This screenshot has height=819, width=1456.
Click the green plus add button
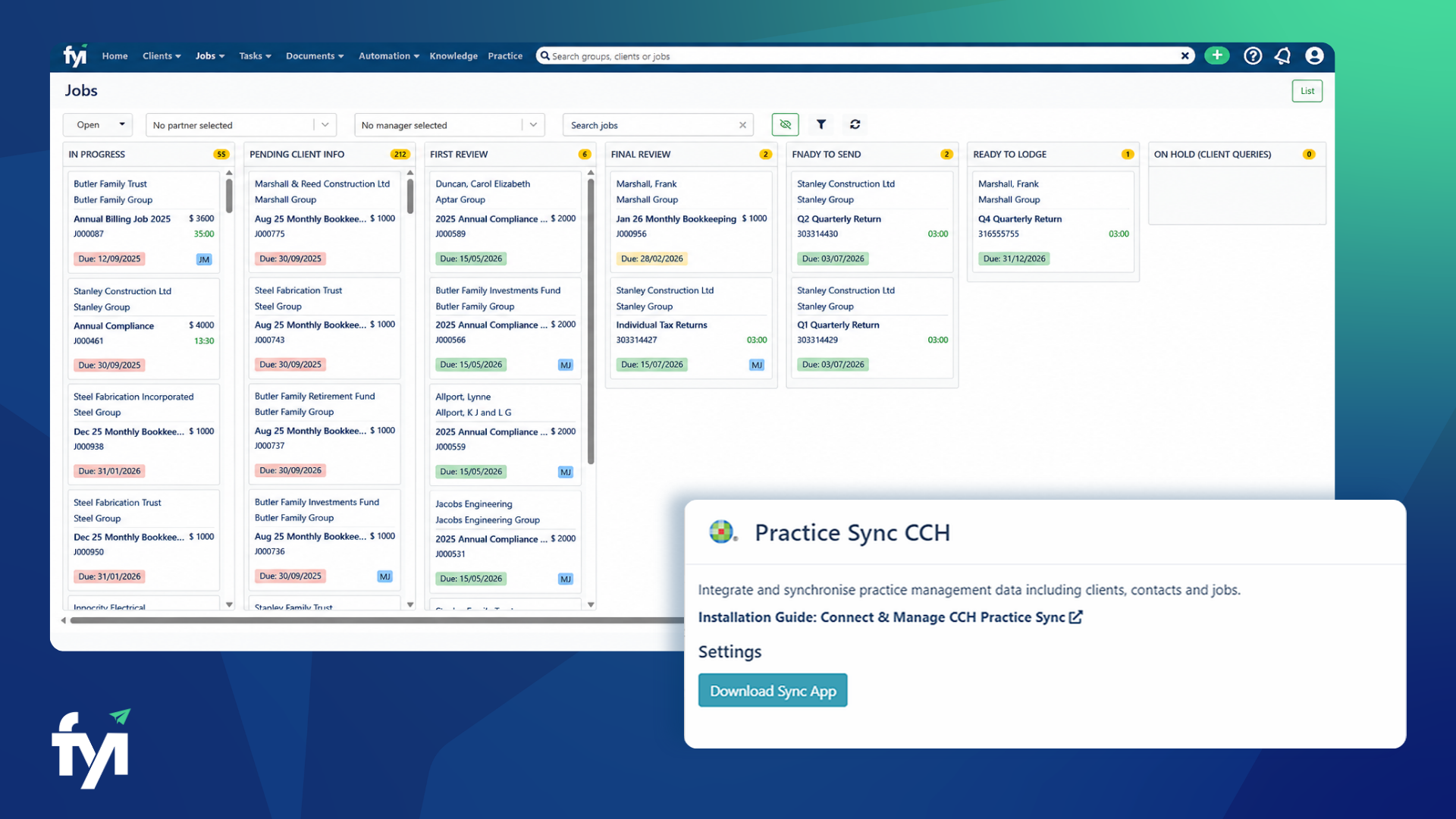tap(1216, 55)
